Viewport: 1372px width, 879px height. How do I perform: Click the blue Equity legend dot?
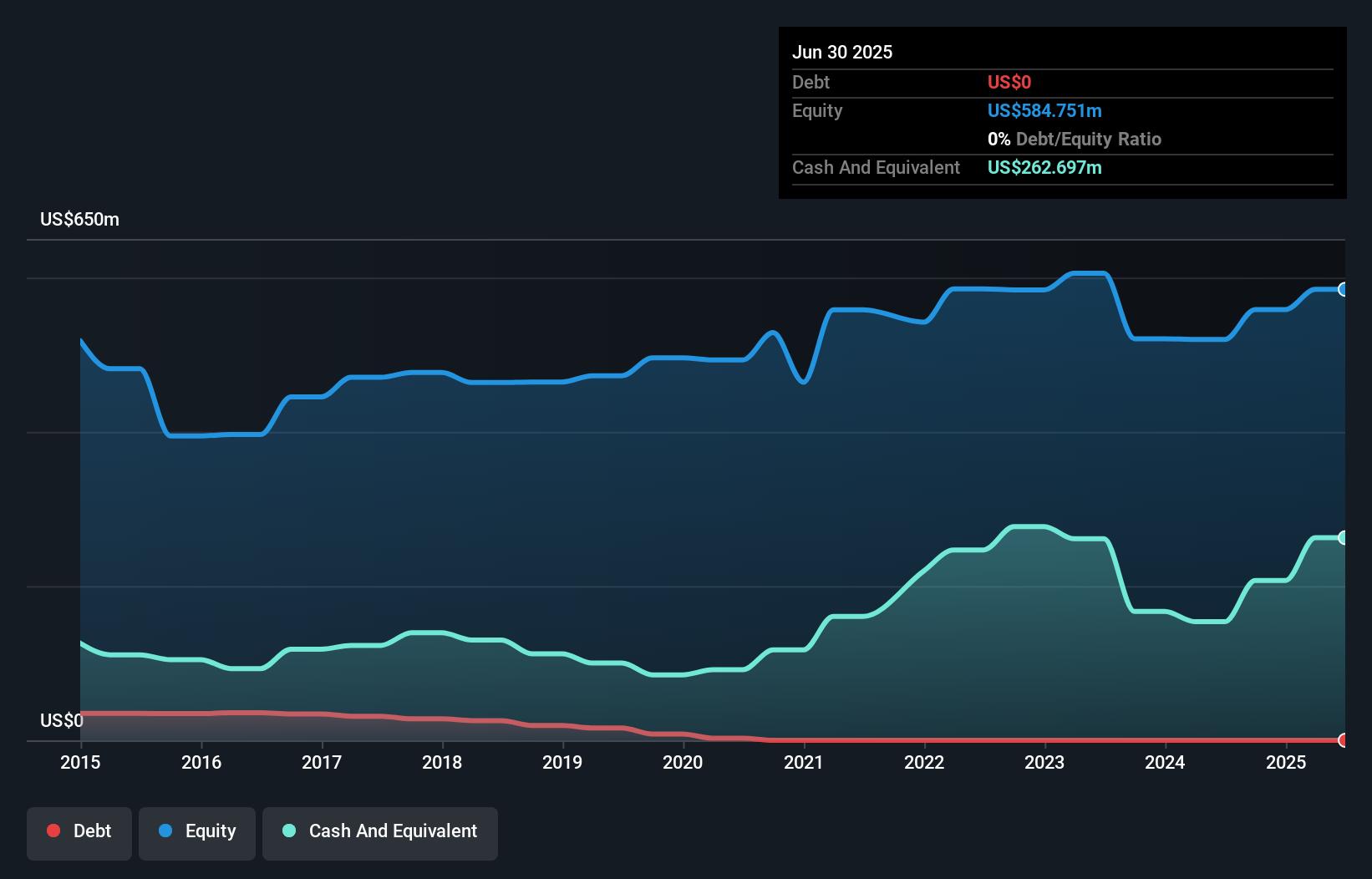click(167, 831)
